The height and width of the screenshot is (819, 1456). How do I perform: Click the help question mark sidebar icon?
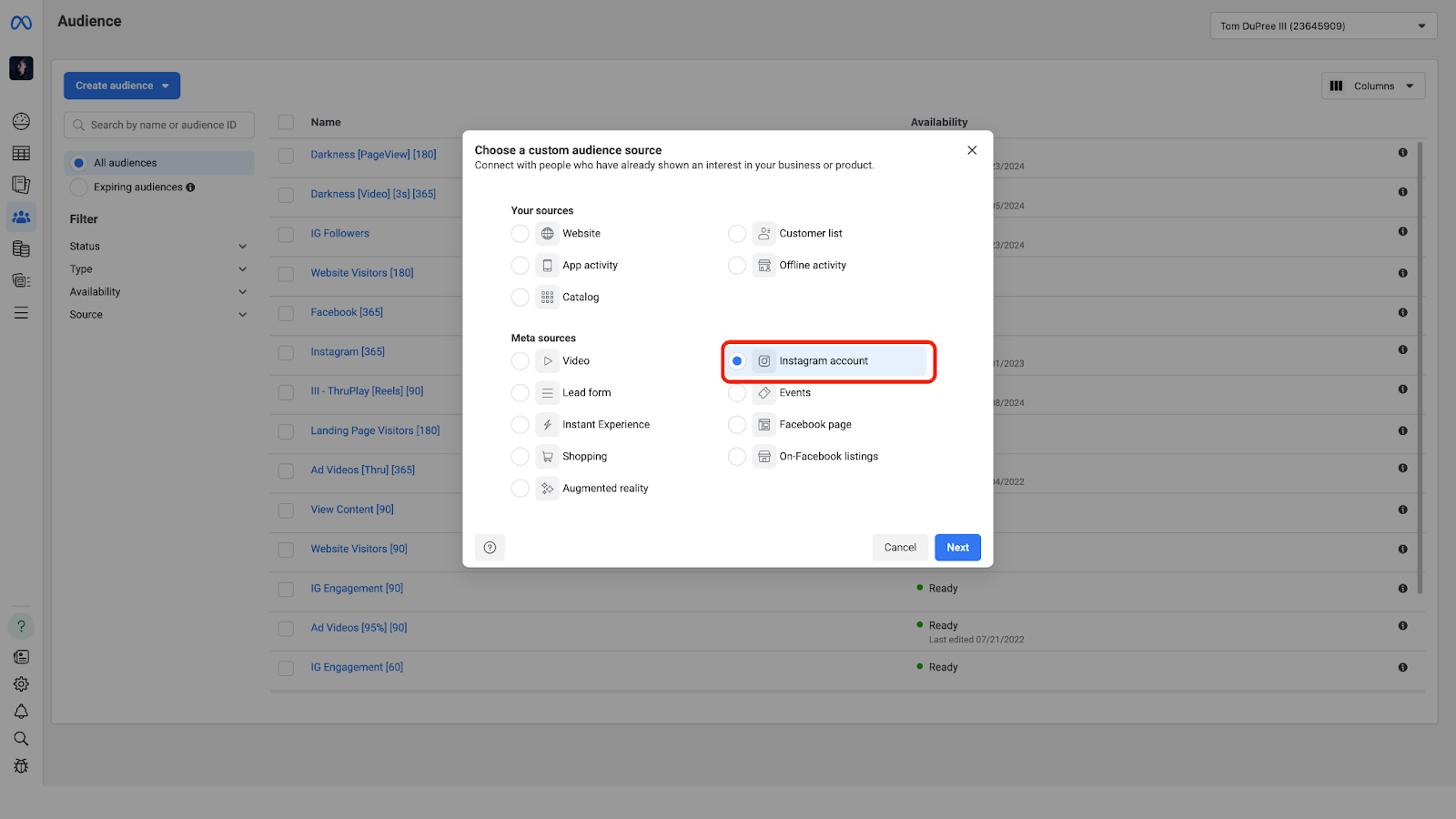click(21, 626)
